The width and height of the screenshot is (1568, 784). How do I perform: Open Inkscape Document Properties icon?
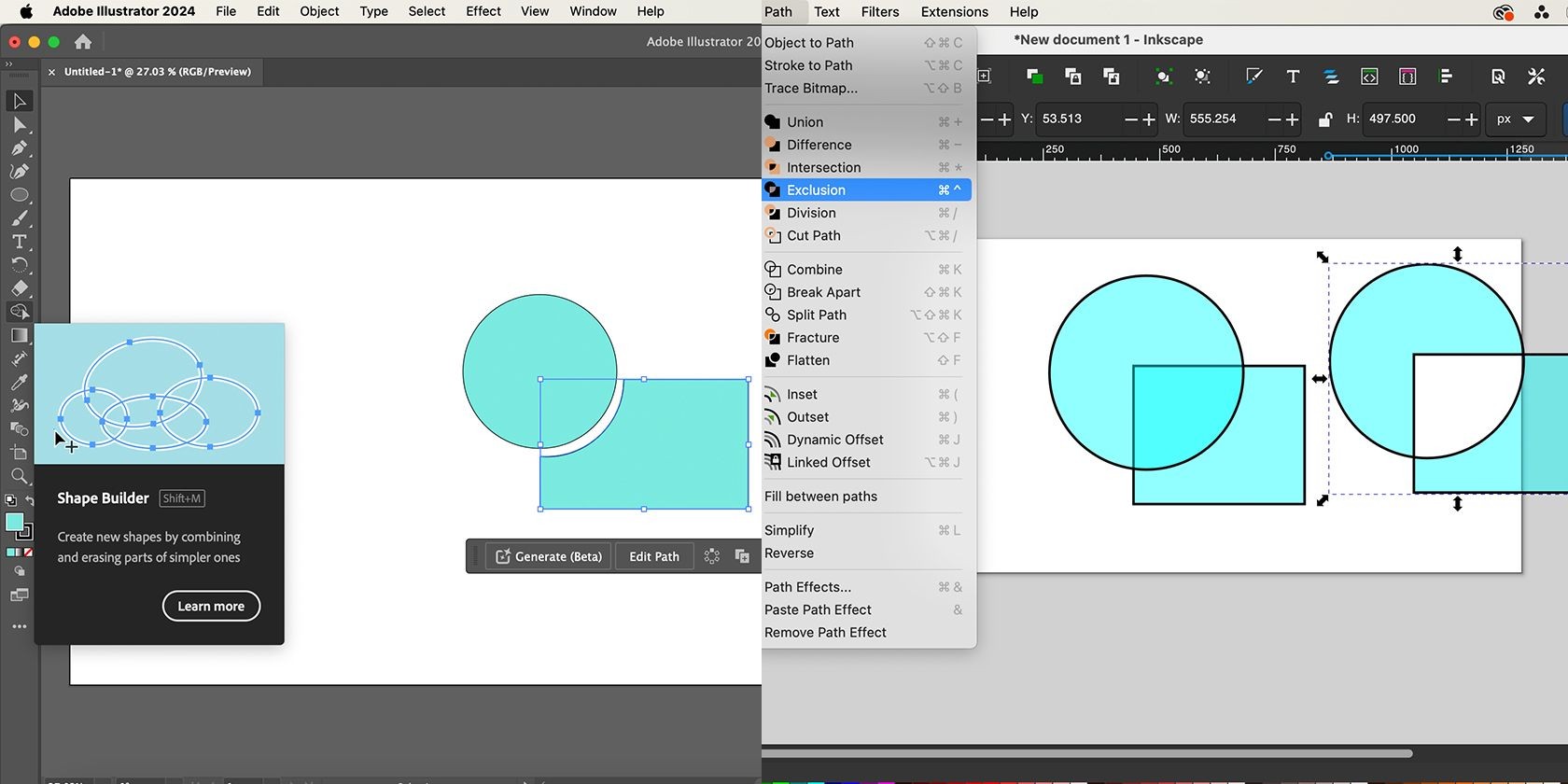click(1498, 77)
